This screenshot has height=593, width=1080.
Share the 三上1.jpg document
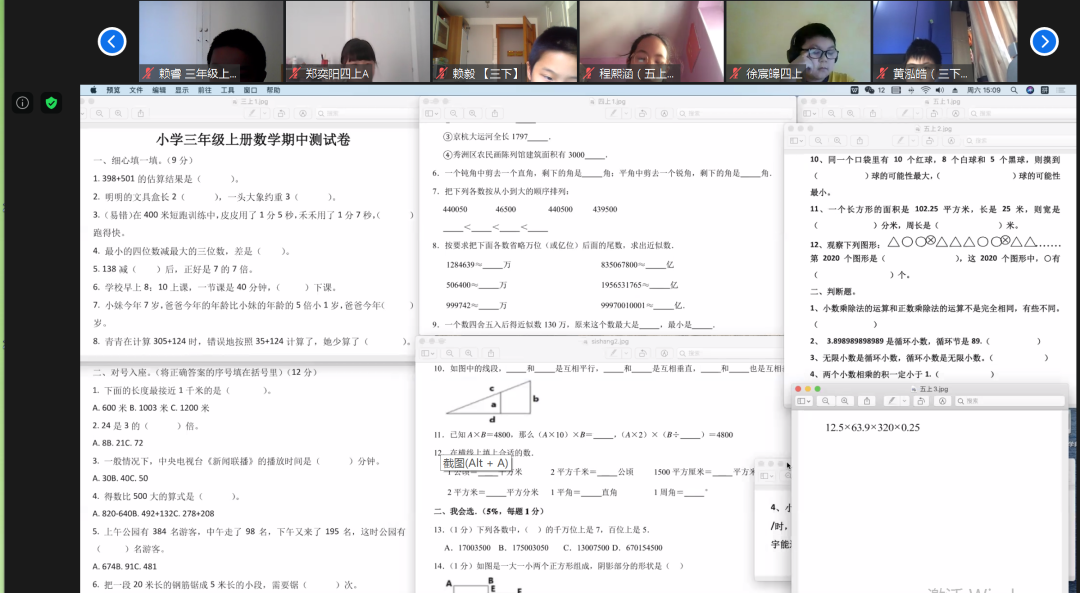(x=141, y=113)
